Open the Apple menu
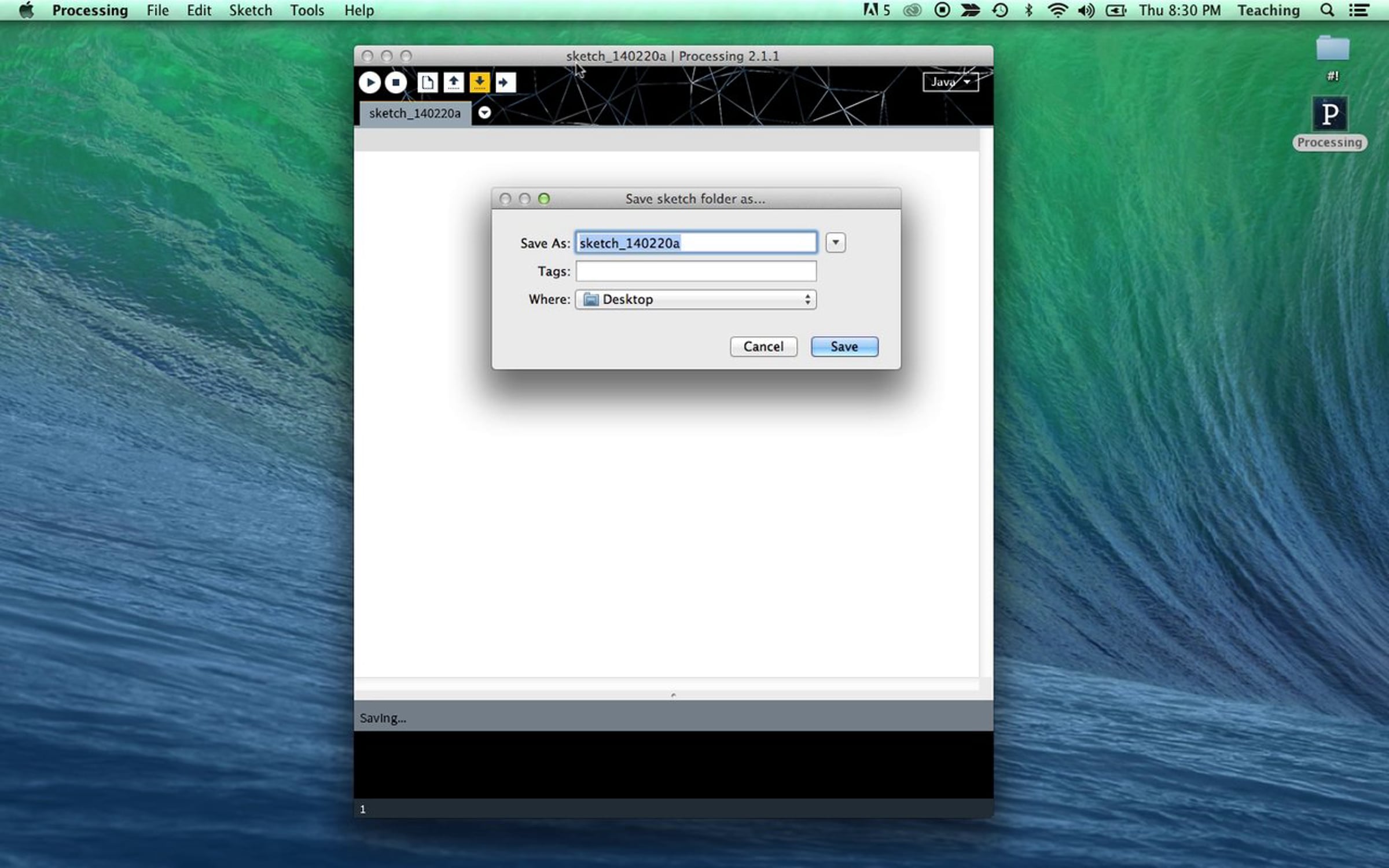This screenshot has height=868, width=1389. tap(26, 10)
